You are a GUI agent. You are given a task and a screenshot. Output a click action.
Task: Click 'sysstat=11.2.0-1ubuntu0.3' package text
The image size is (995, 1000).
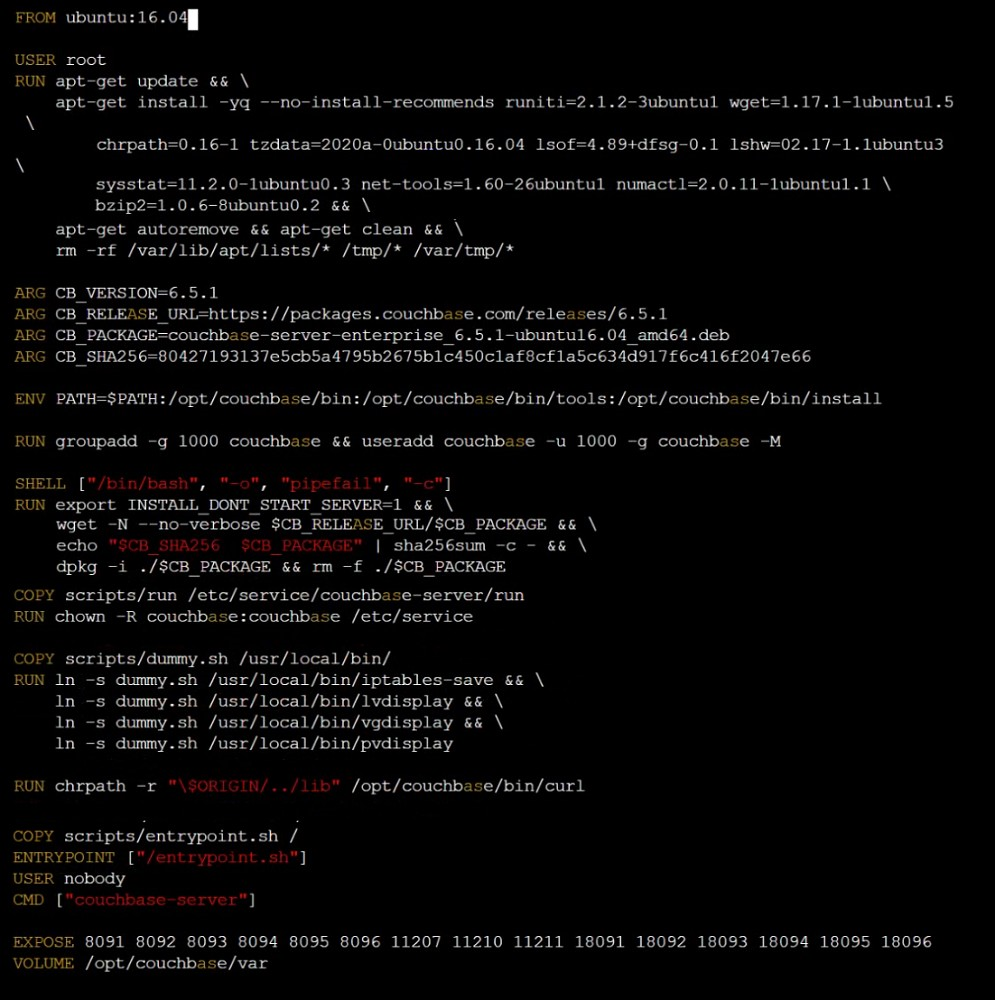click(223, 185)
